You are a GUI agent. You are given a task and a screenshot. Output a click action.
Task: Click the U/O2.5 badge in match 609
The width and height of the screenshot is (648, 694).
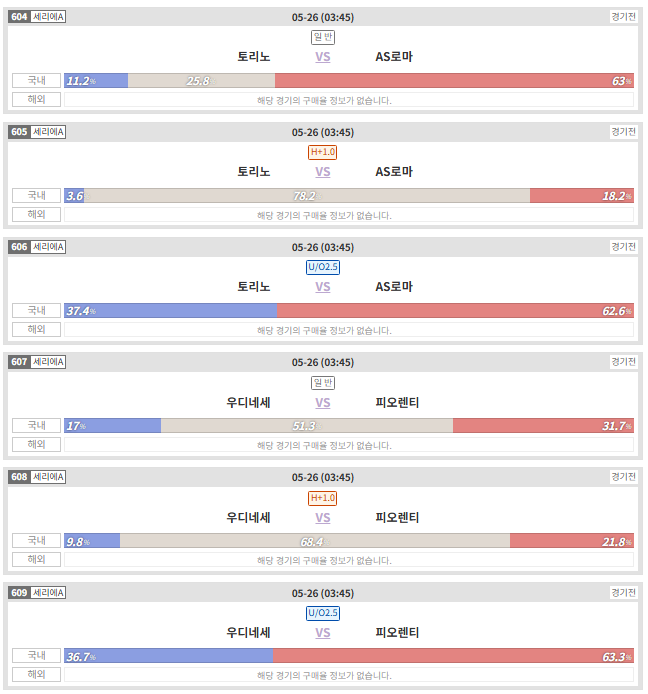tap(323, 613)
